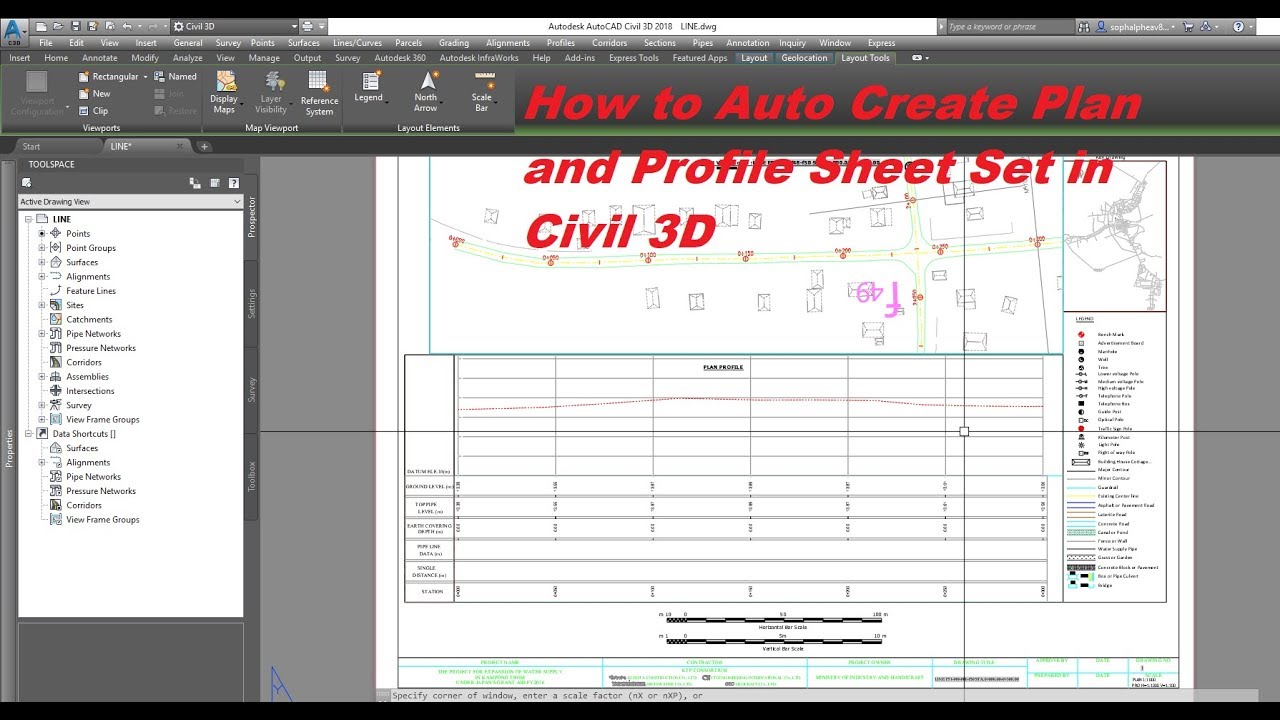Select Corridors under Data Shortcuts
This screenshot has width=1280, height=720.
click(x=84, y=505)
